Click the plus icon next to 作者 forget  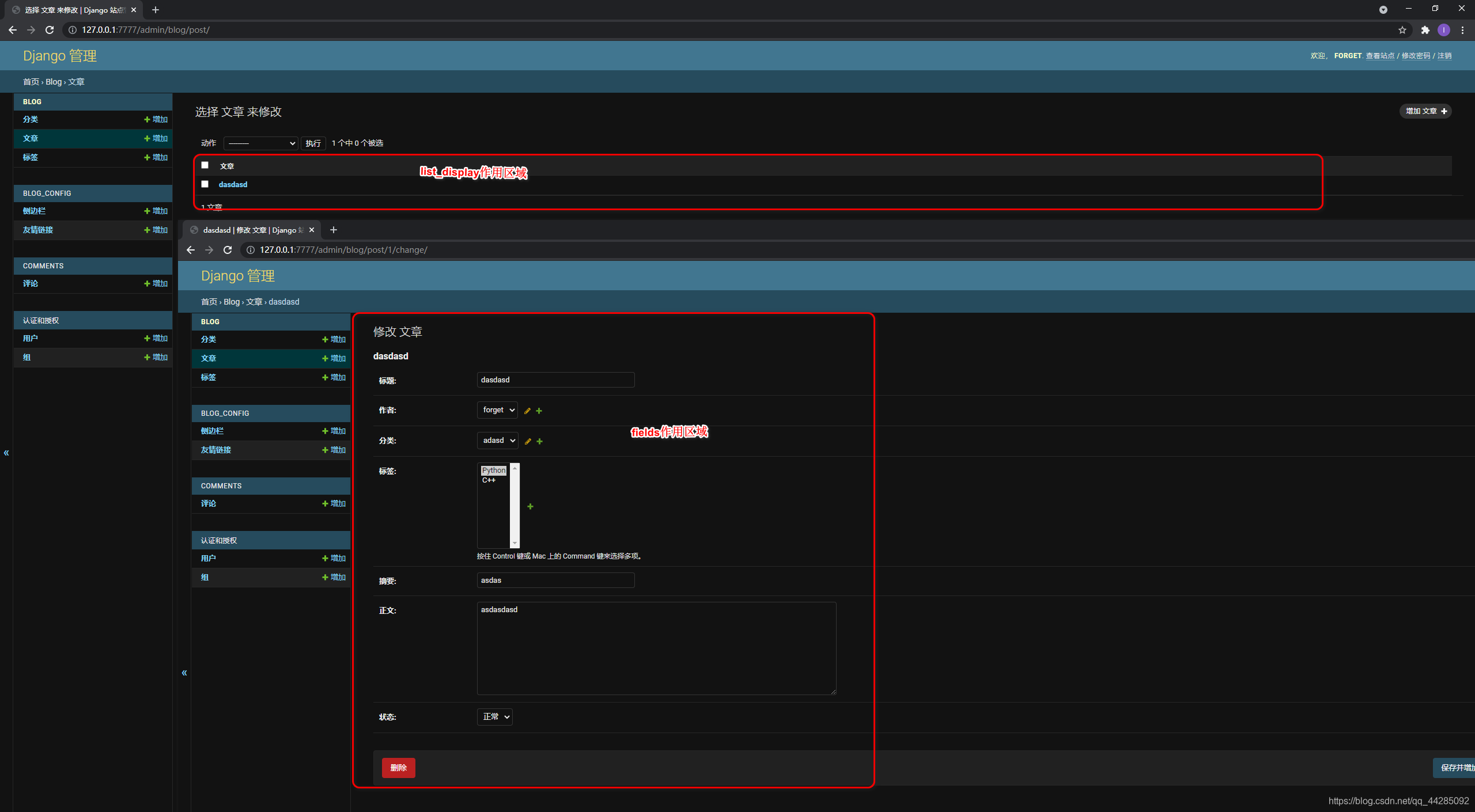click(x=539, y=411)
